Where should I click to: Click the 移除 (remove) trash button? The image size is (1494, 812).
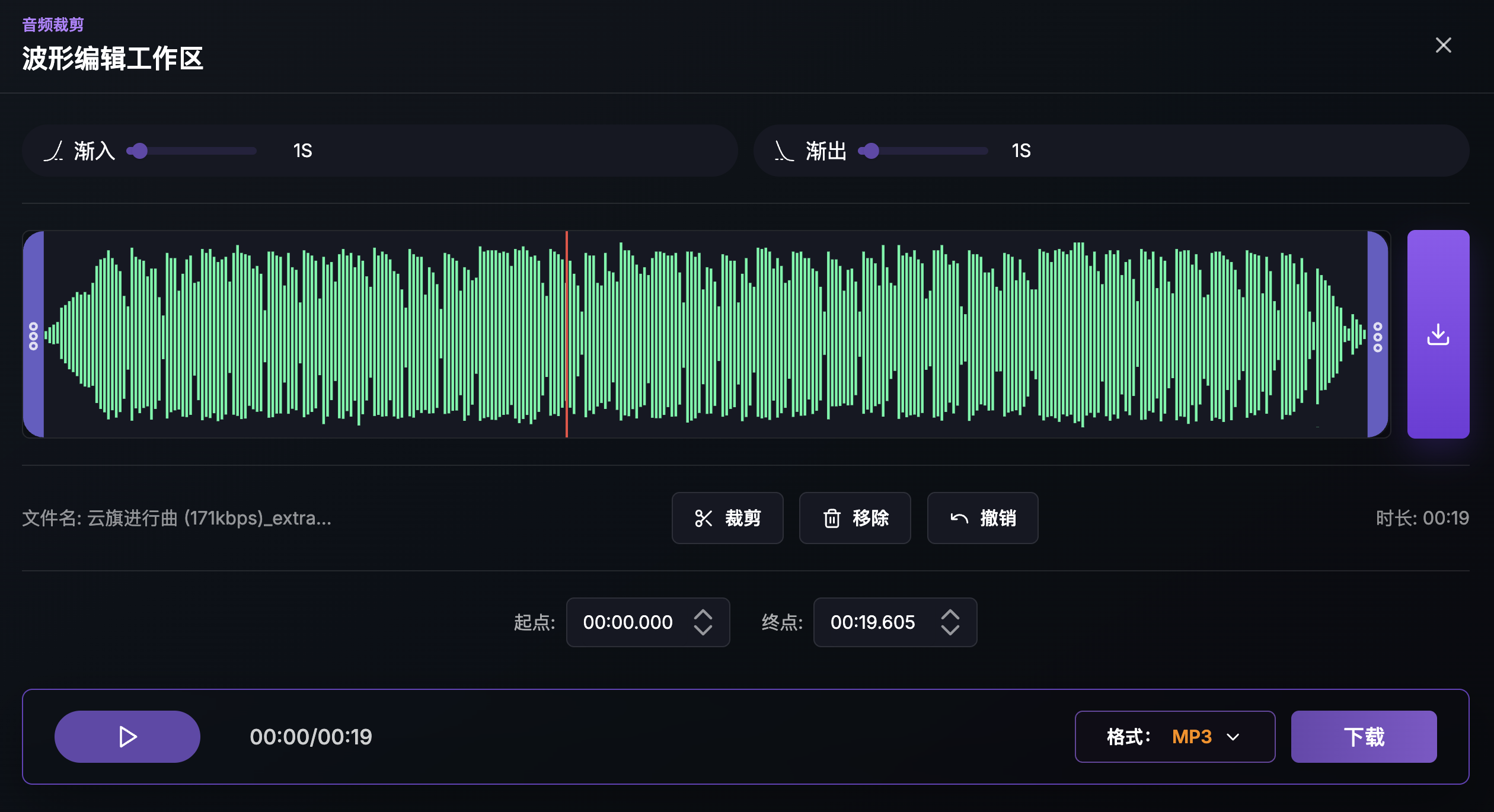(855, 518)
